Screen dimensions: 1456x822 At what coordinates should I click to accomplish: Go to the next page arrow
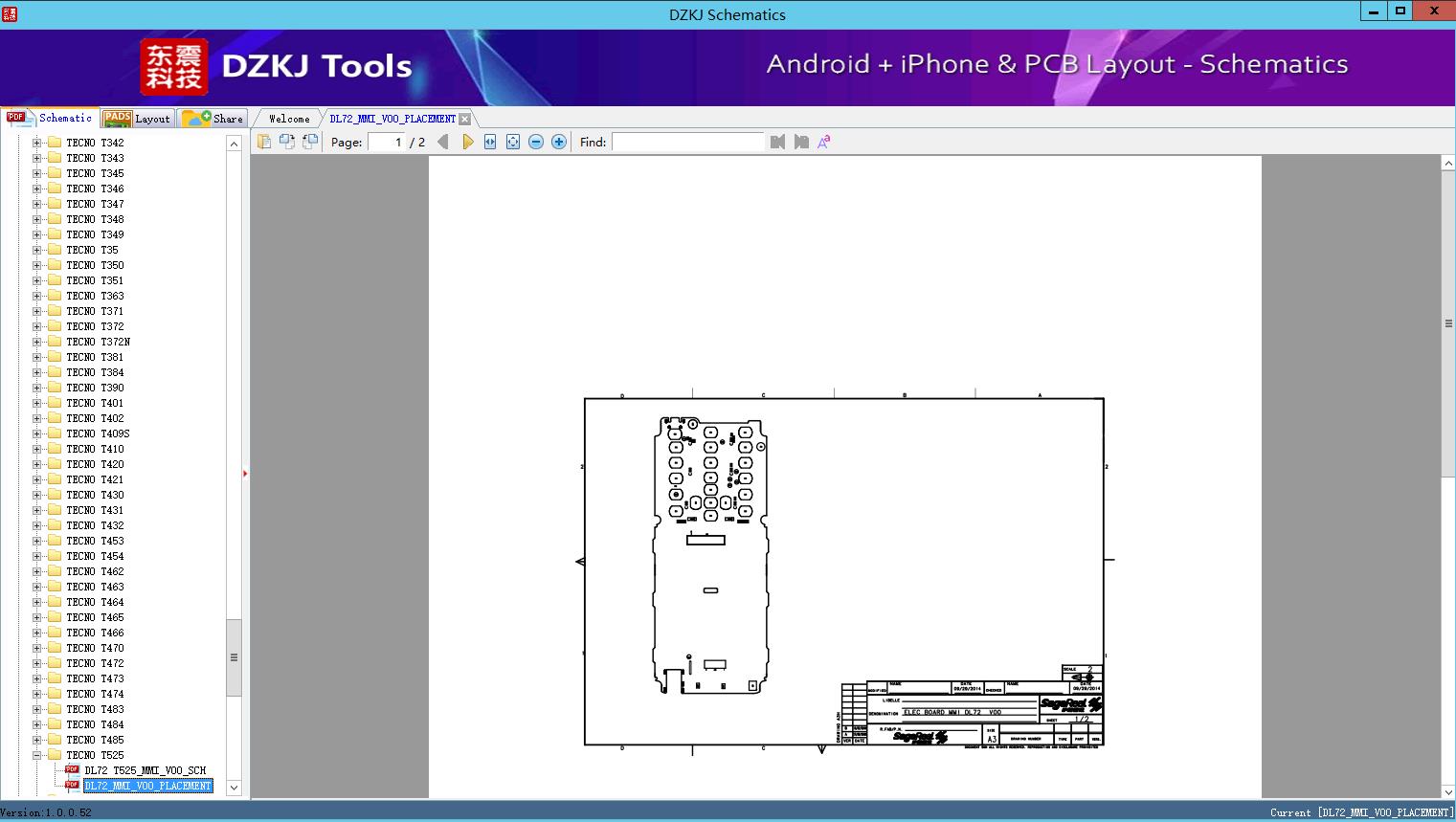467,142
